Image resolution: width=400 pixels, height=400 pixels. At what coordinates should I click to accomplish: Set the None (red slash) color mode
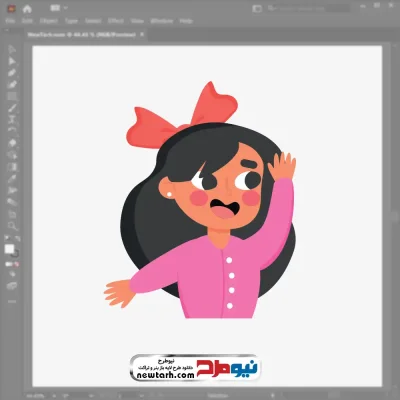[x=16, y=264]
